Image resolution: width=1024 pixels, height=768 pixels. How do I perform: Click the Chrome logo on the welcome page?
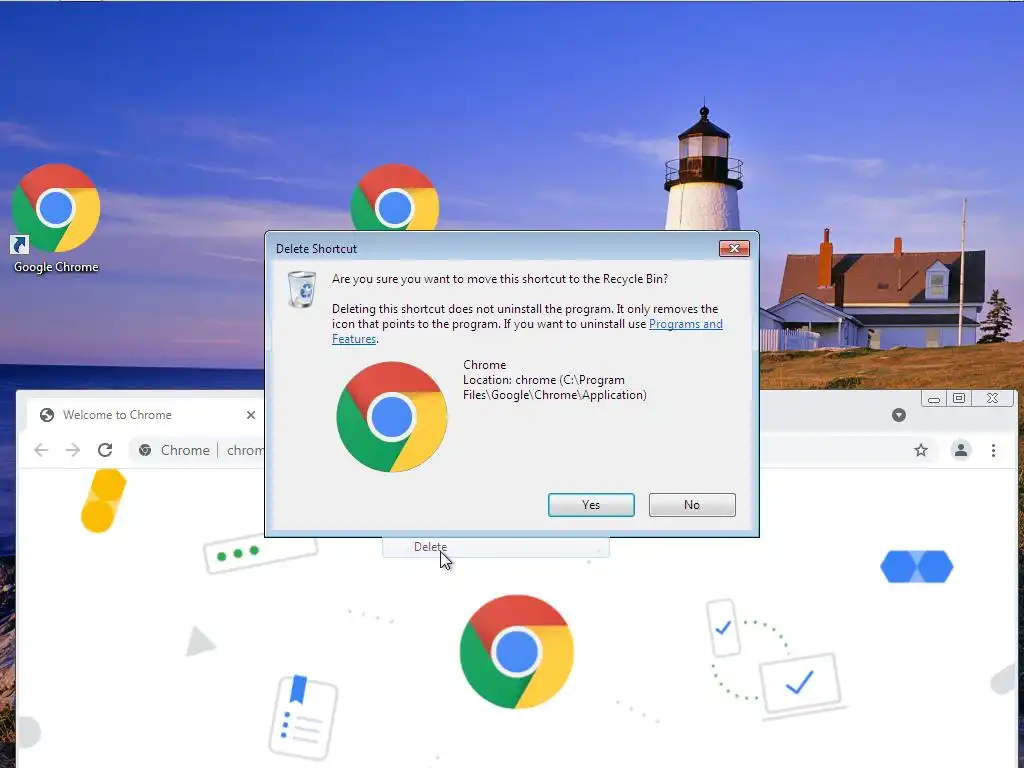click(517, 652)
